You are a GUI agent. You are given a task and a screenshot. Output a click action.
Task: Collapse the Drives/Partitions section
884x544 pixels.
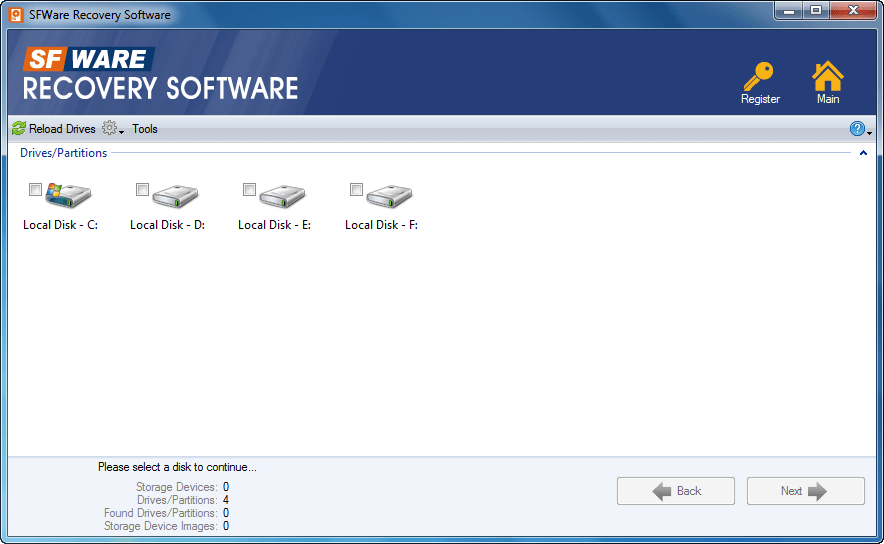tap(863, 153)
